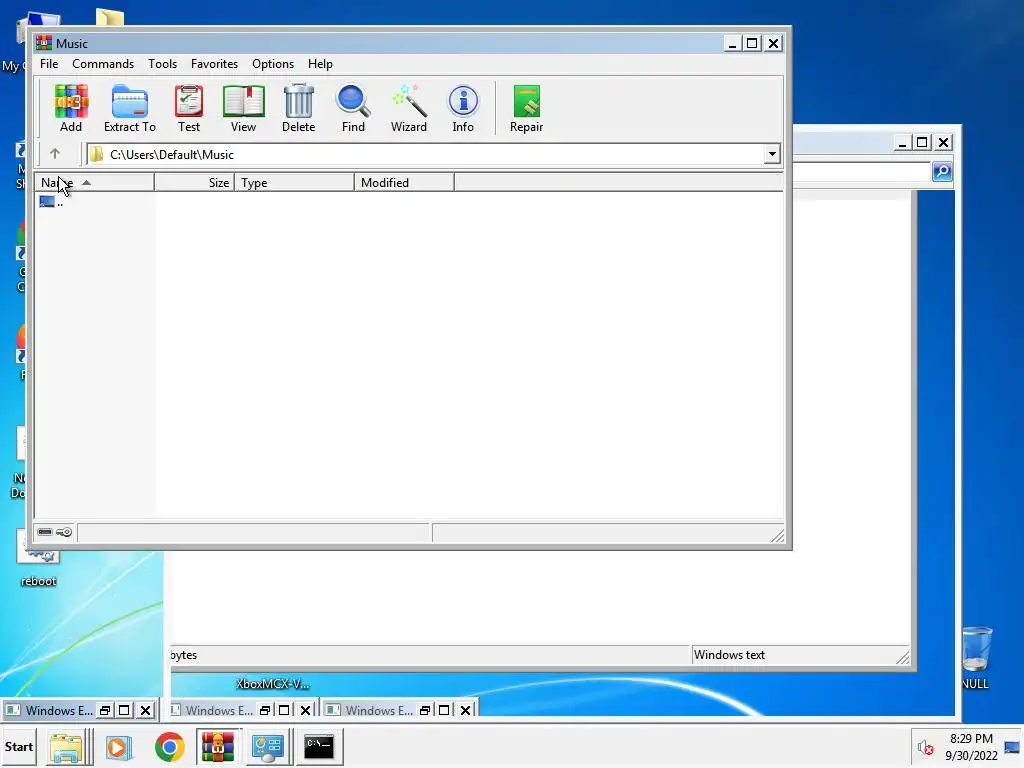1024x768 pixels.
Task: Click the Extract To toolbar icon
Action: [x=129, y=108]
